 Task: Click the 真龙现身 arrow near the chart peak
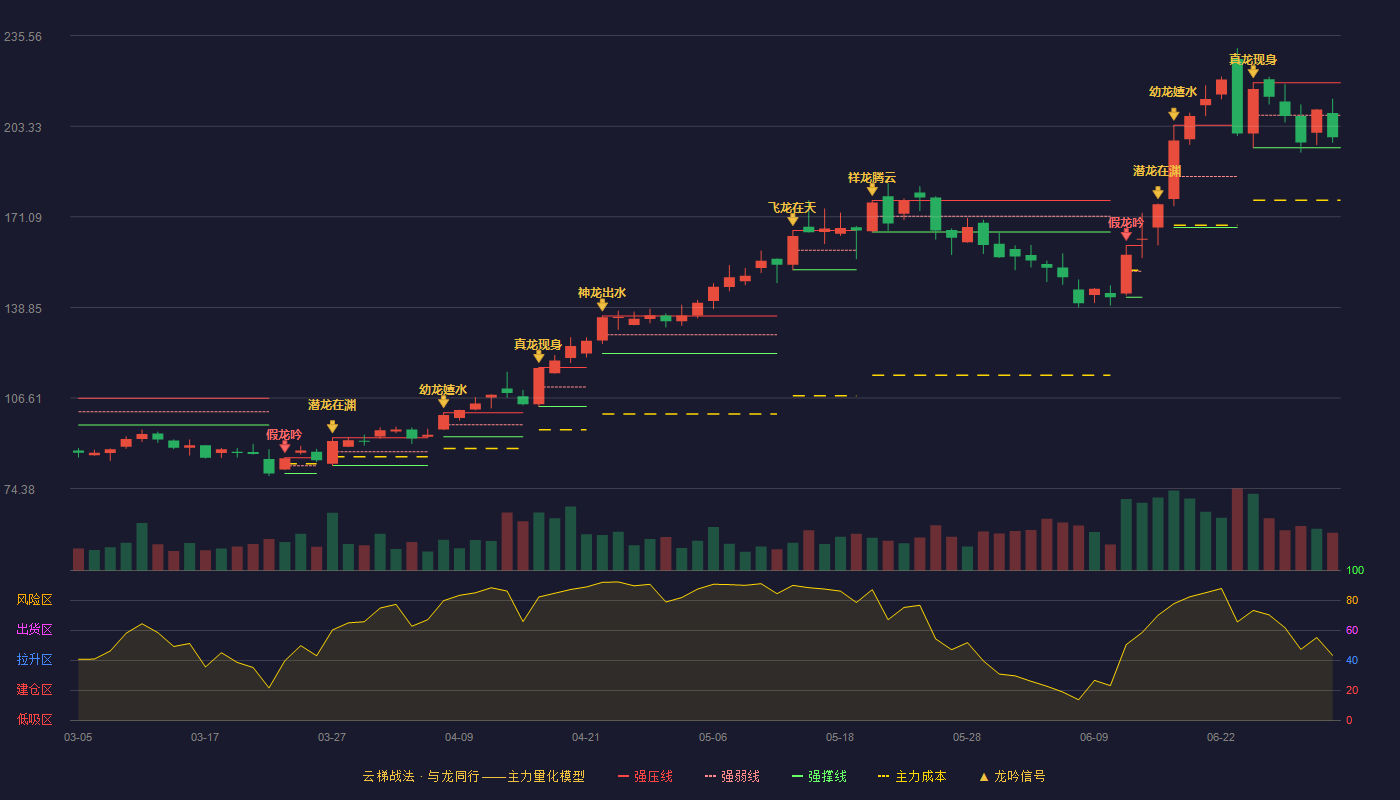[x=1253, y=72]
